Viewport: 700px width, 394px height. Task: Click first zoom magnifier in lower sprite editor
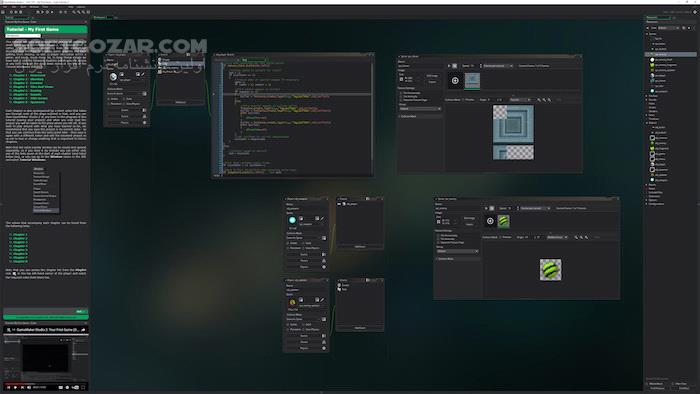coord(576,237)
